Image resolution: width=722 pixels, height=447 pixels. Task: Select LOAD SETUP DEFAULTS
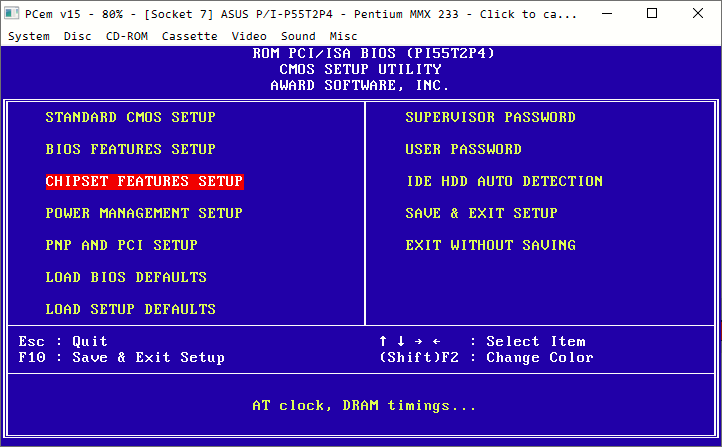(130, 309)
